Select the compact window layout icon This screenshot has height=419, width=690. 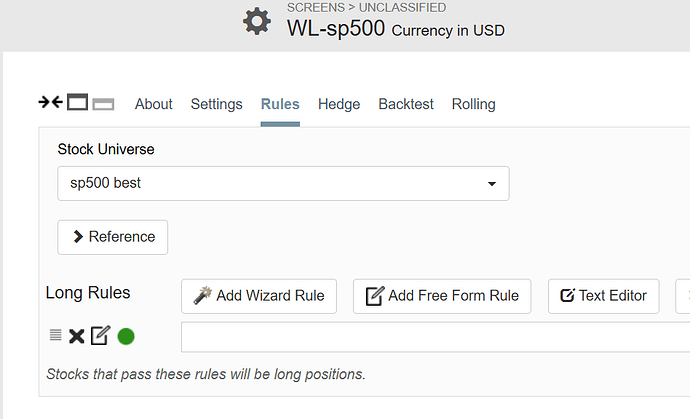click(103, 104)
